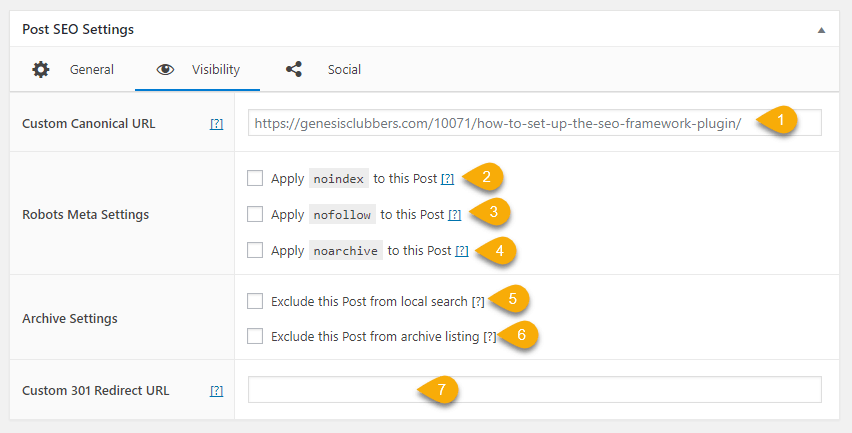The image size is (852, 433).
Task: Open help link beside Custom Canonical URL
Action: tap(216, 124)
